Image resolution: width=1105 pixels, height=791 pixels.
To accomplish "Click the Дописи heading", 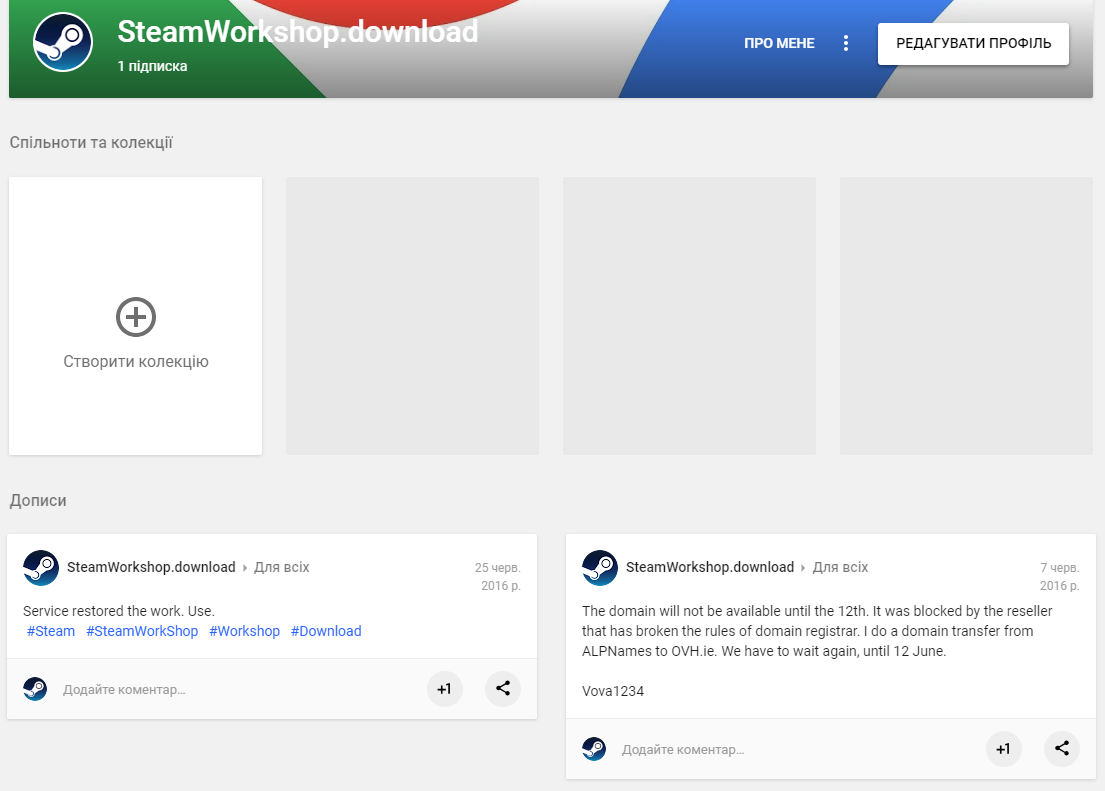I will pos(38,501).
